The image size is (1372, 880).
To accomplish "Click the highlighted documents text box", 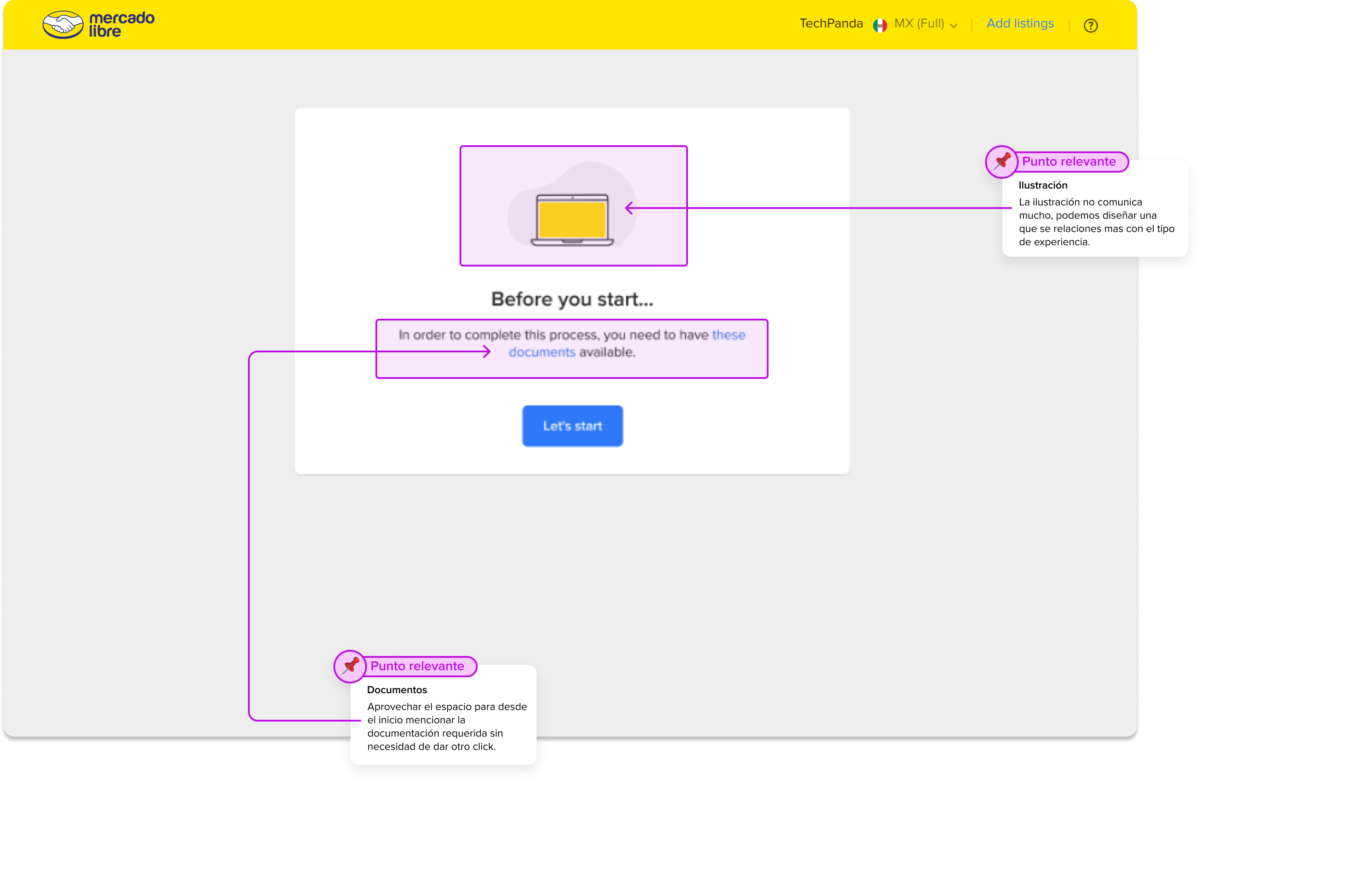I will point(572,348).
